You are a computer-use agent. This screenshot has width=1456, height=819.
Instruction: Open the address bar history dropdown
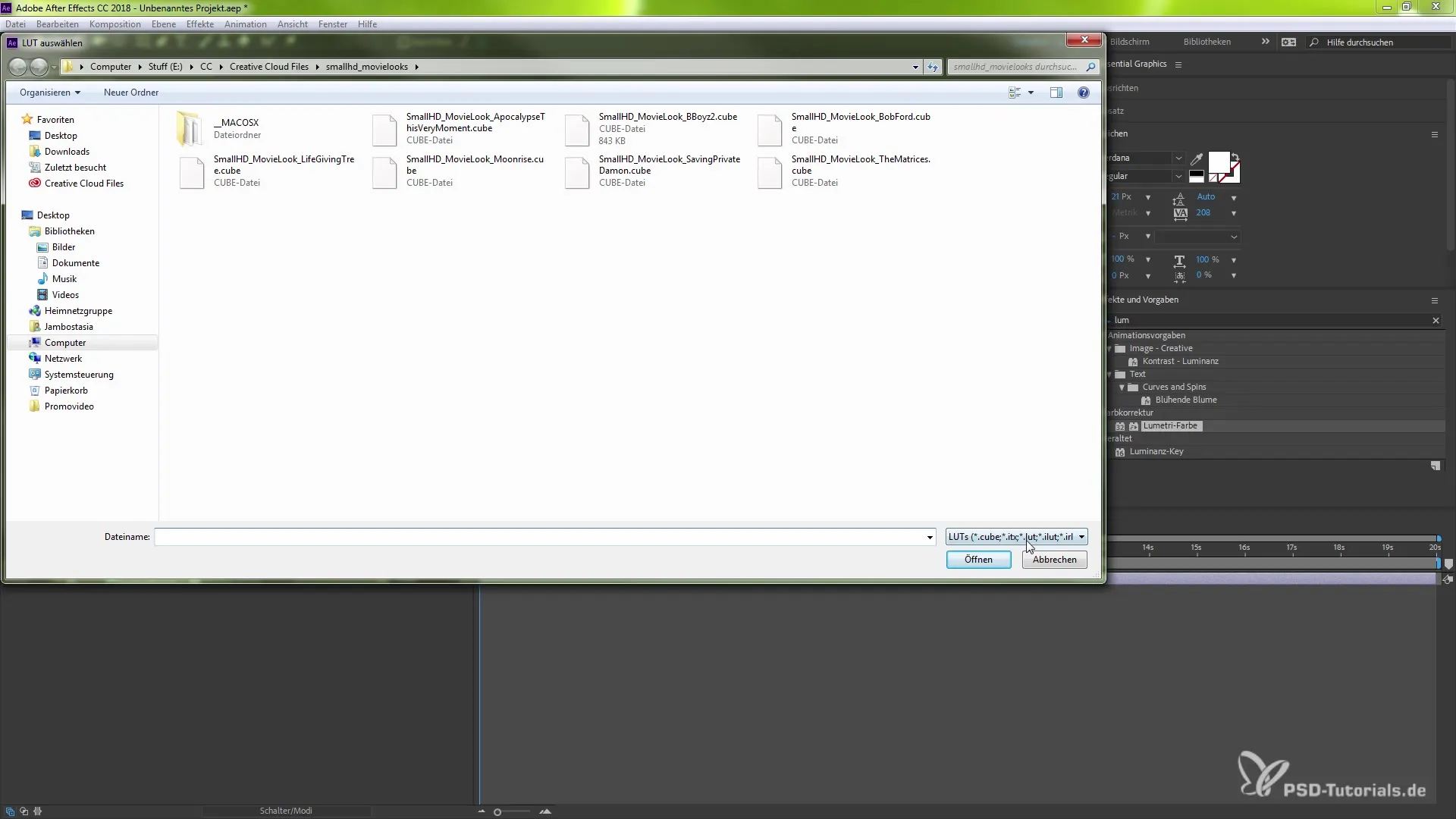915,67
